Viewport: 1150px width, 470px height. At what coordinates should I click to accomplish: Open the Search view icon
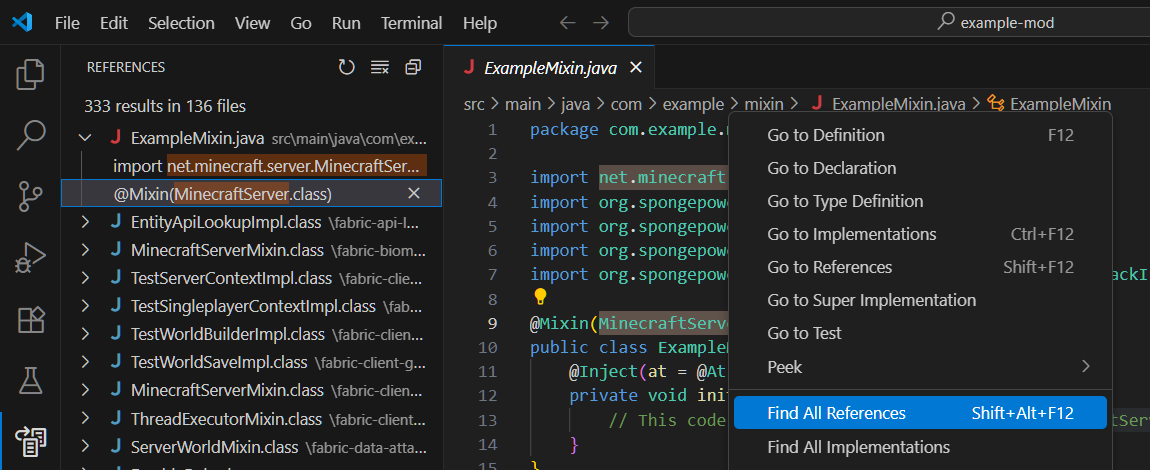(x=30, y=135)
